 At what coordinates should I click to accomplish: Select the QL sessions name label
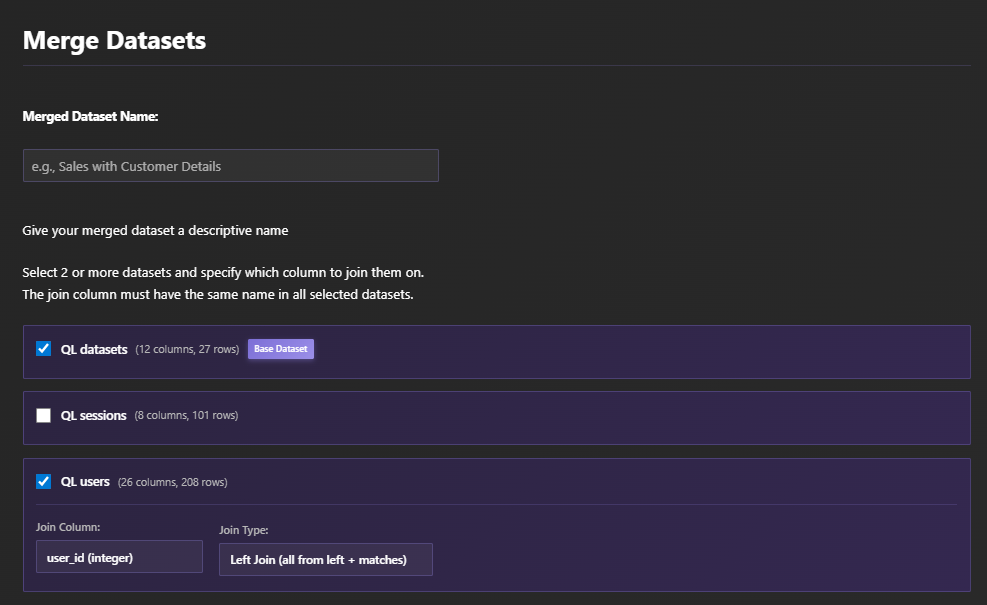coord(94,416)
